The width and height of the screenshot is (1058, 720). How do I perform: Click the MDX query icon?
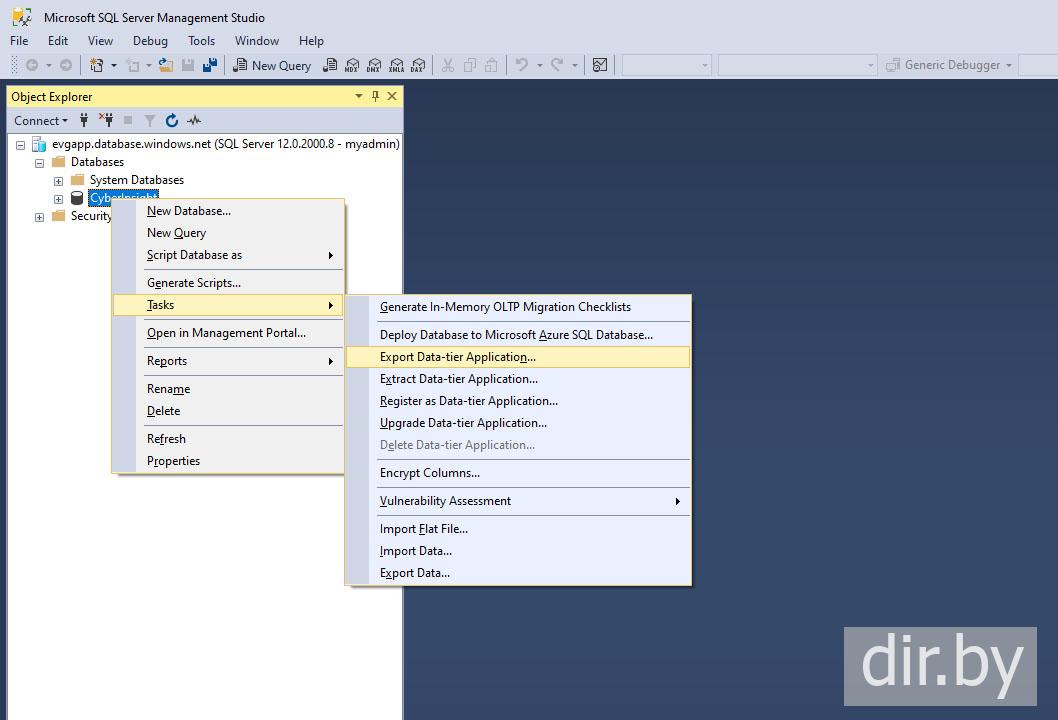tap(352, 65)
